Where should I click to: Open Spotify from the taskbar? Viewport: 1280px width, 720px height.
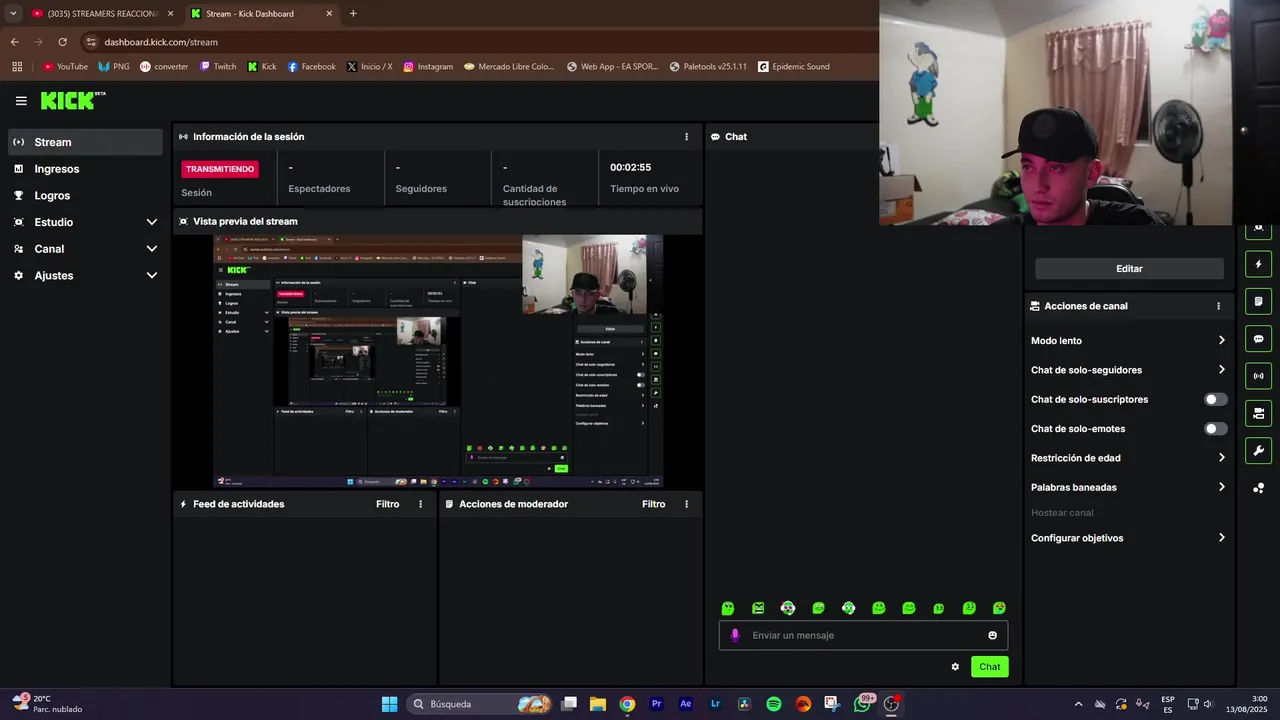click(x=773, y=704)
